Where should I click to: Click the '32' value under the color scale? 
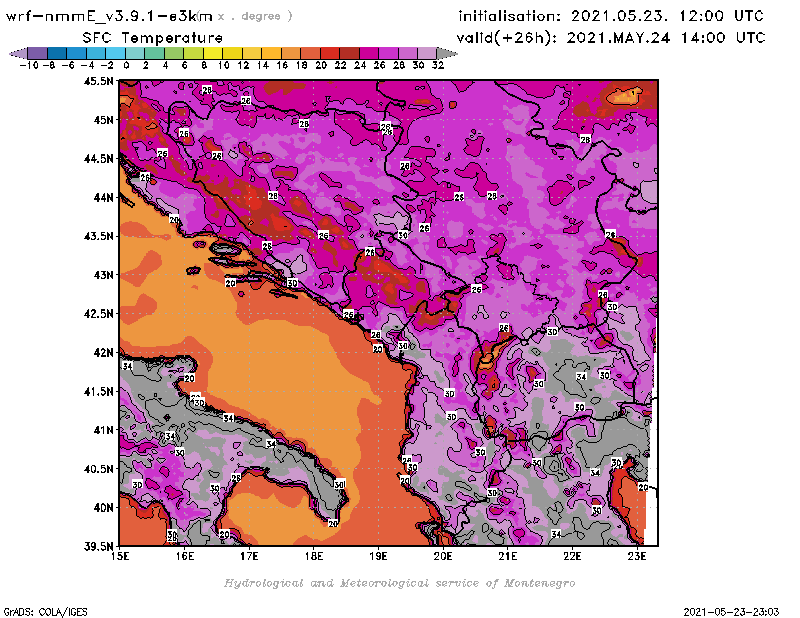[x=438, y=66]
